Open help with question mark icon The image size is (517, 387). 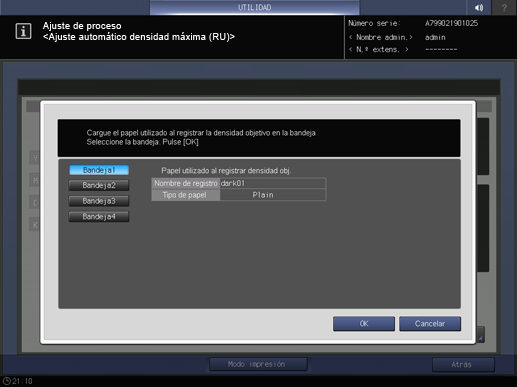click(x=504, y=7)
